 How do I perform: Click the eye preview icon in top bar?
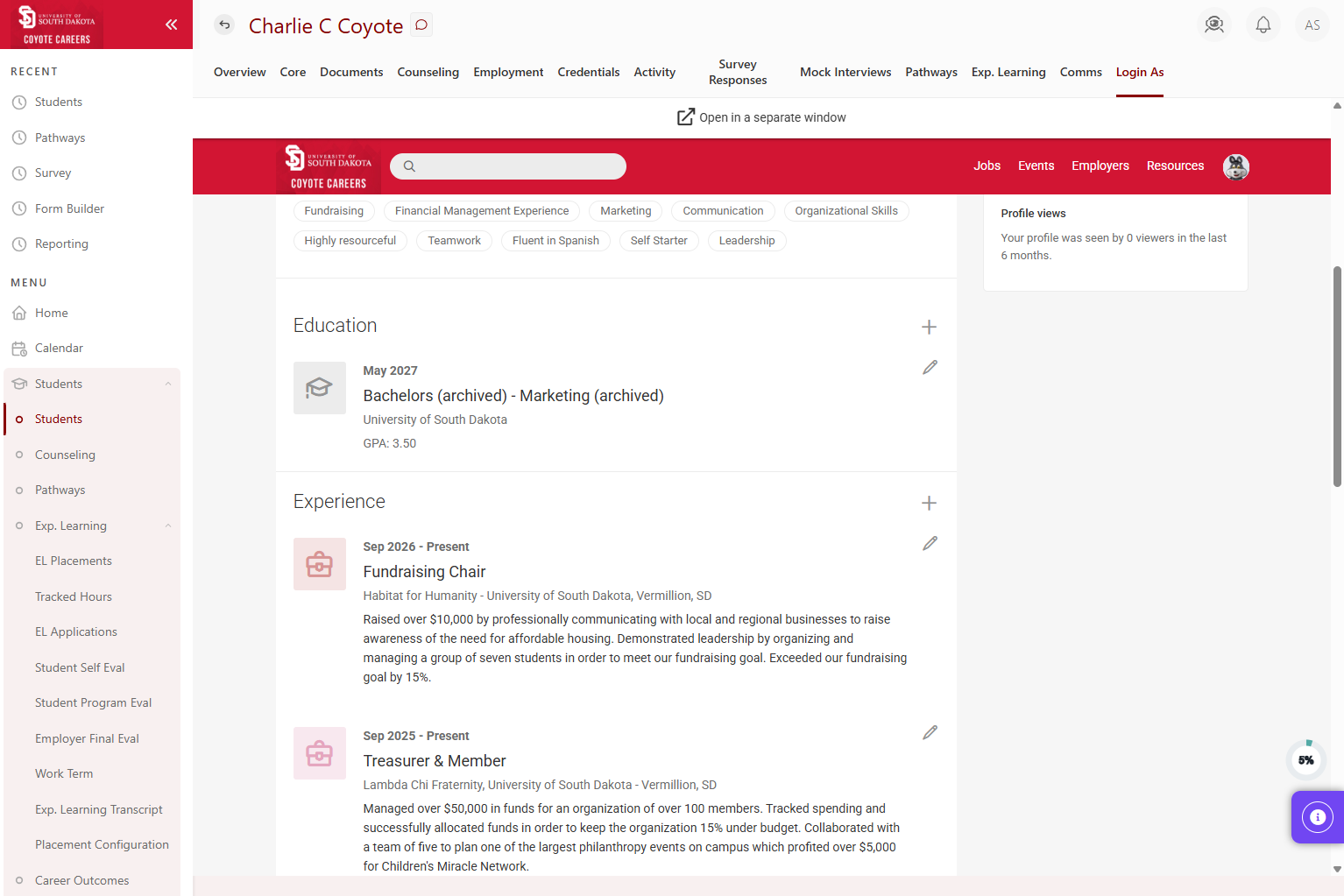tap(1213, 25)
